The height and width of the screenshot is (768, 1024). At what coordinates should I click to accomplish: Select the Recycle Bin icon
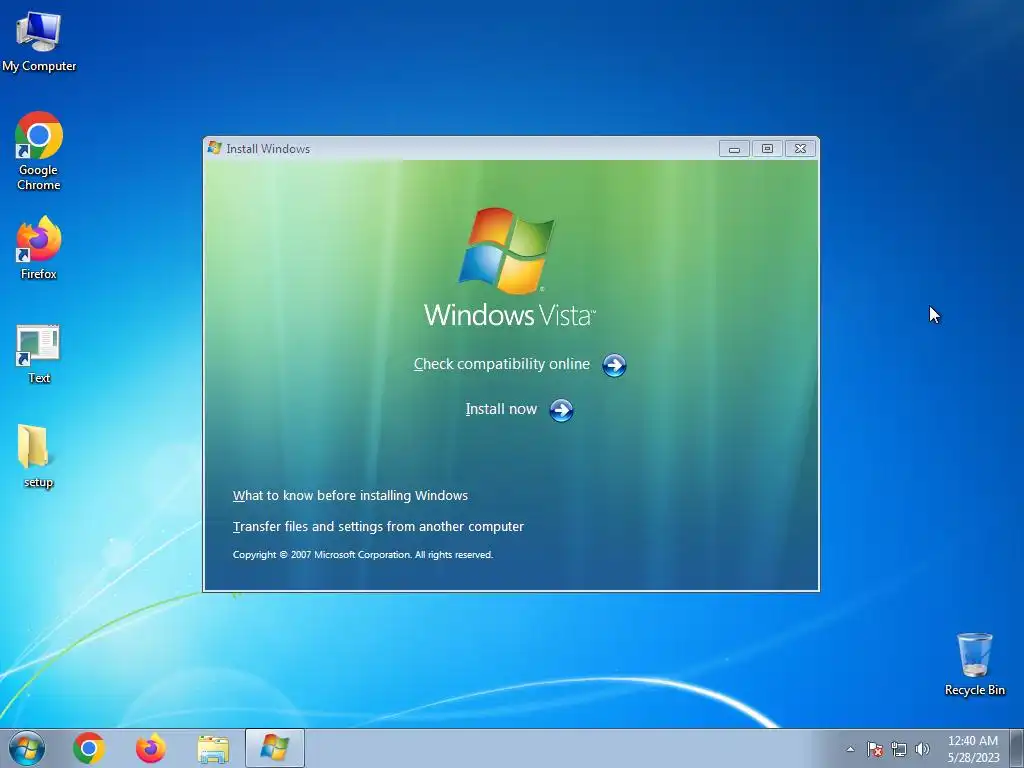[x=974, y=664]
